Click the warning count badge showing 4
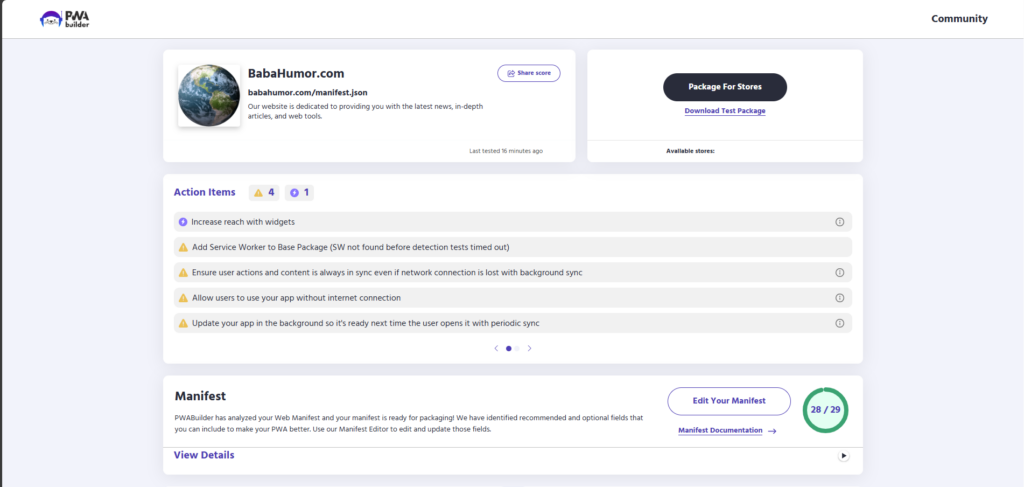 (x=264, y=193)
